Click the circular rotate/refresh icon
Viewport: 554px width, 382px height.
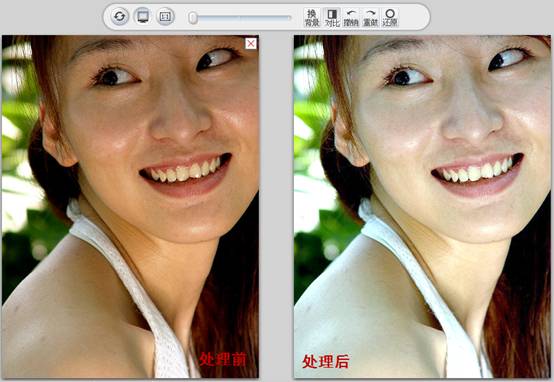(x=120, y=17)
